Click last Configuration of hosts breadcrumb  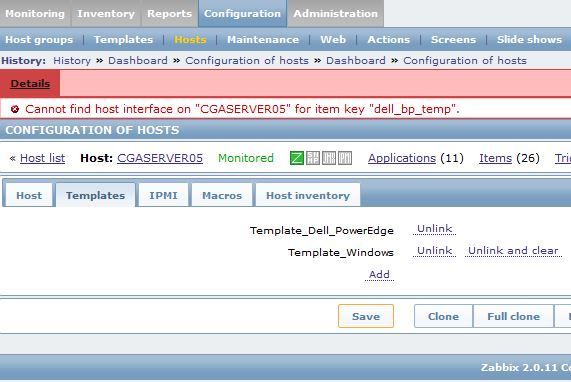(x=465, y=60)
